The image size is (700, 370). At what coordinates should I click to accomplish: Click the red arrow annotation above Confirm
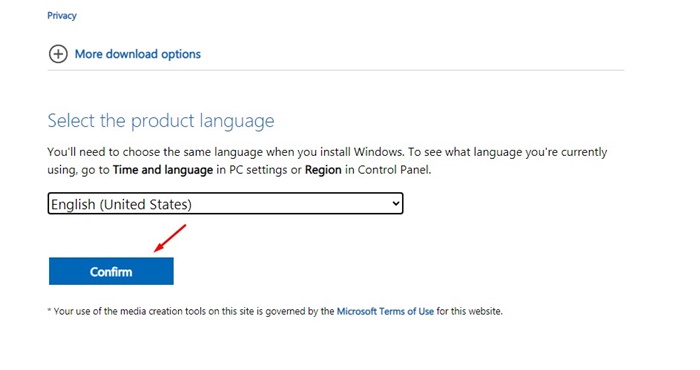pyautogui.click(x=170, y=238)
